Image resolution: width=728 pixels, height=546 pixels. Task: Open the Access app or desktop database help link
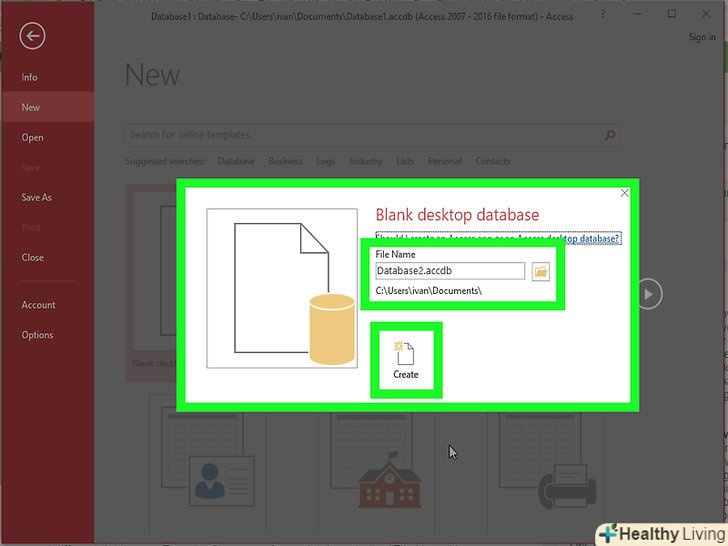[497, 238]
